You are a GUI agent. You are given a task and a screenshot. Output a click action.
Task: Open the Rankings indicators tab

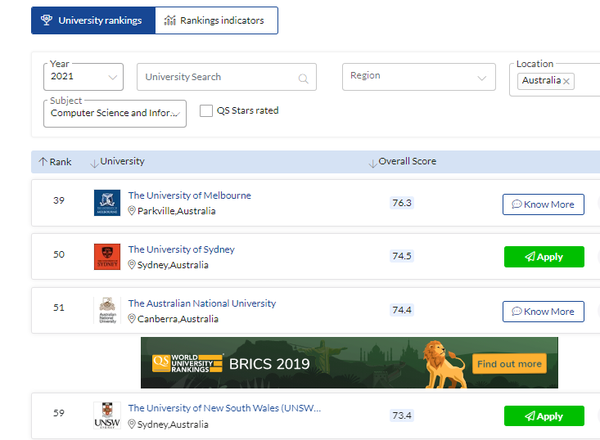point(217,20)
